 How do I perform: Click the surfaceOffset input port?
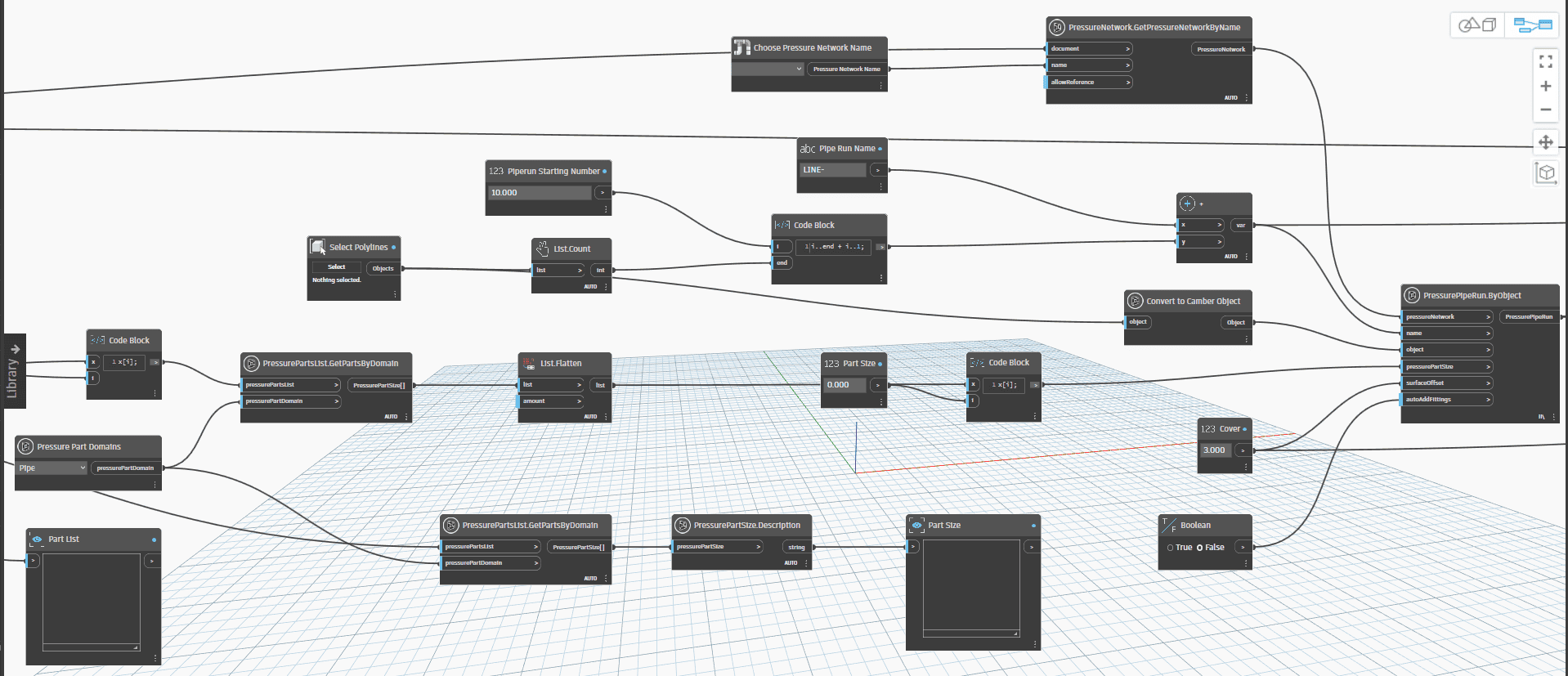(x=1447, y=383)
